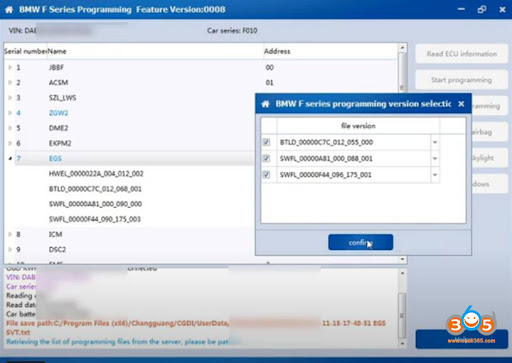512x363 pixels.
Task: Click log panel scrollbar down arrow
Action: tap(402, 343)
